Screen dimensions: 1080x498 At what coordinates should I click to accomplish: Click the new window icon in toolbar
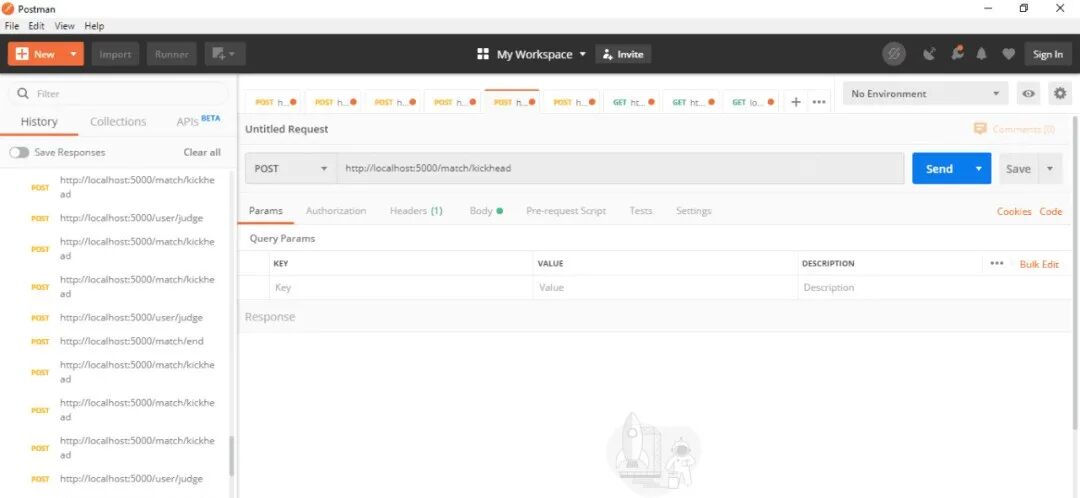pos(225,54)
